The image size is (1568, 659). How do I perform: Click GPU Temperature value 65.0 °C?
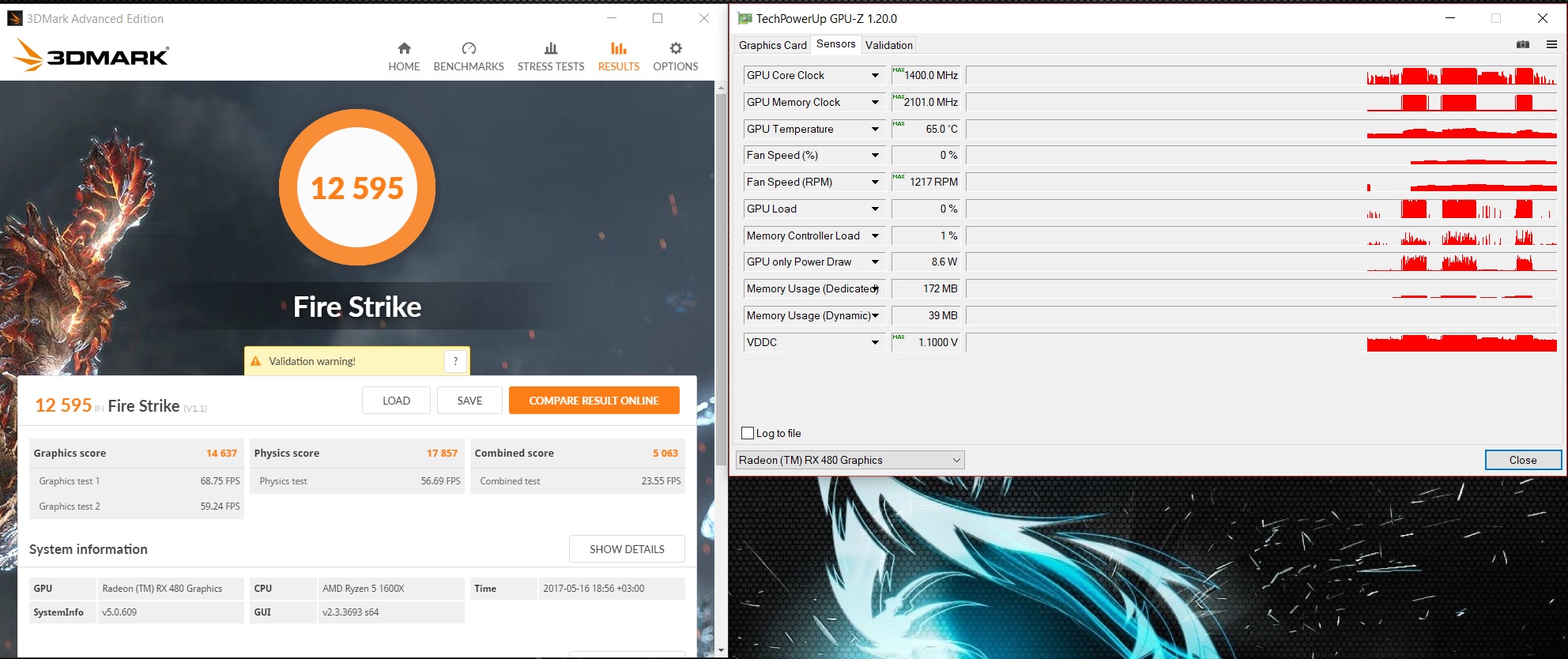pyautogui.click(x=941, y=130)
